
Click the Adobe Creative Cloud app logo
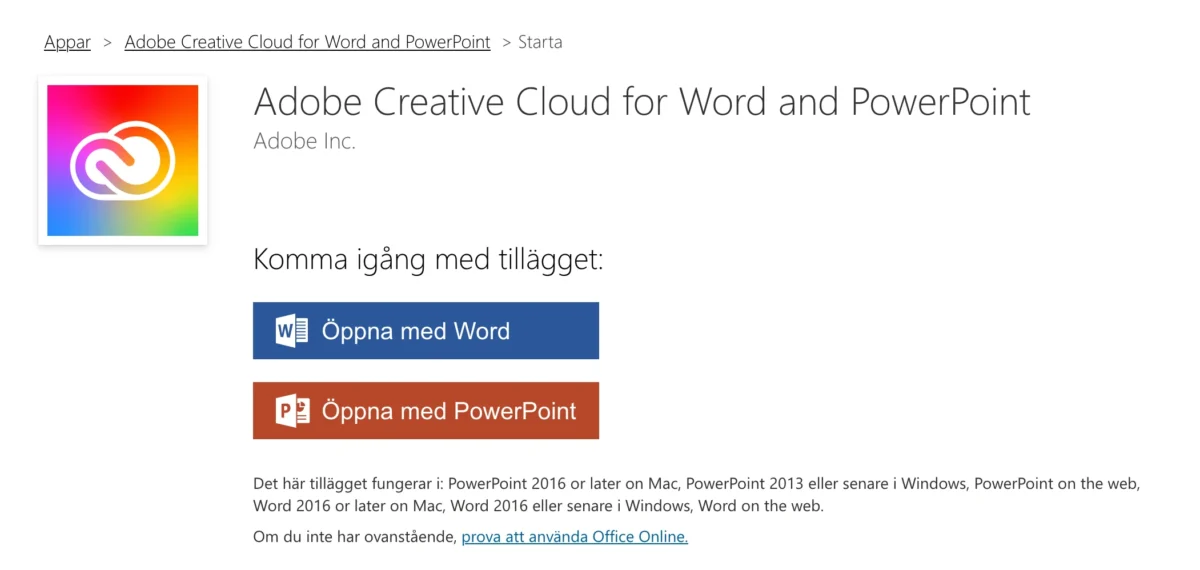pyautogui.click(x=123, y=160)
